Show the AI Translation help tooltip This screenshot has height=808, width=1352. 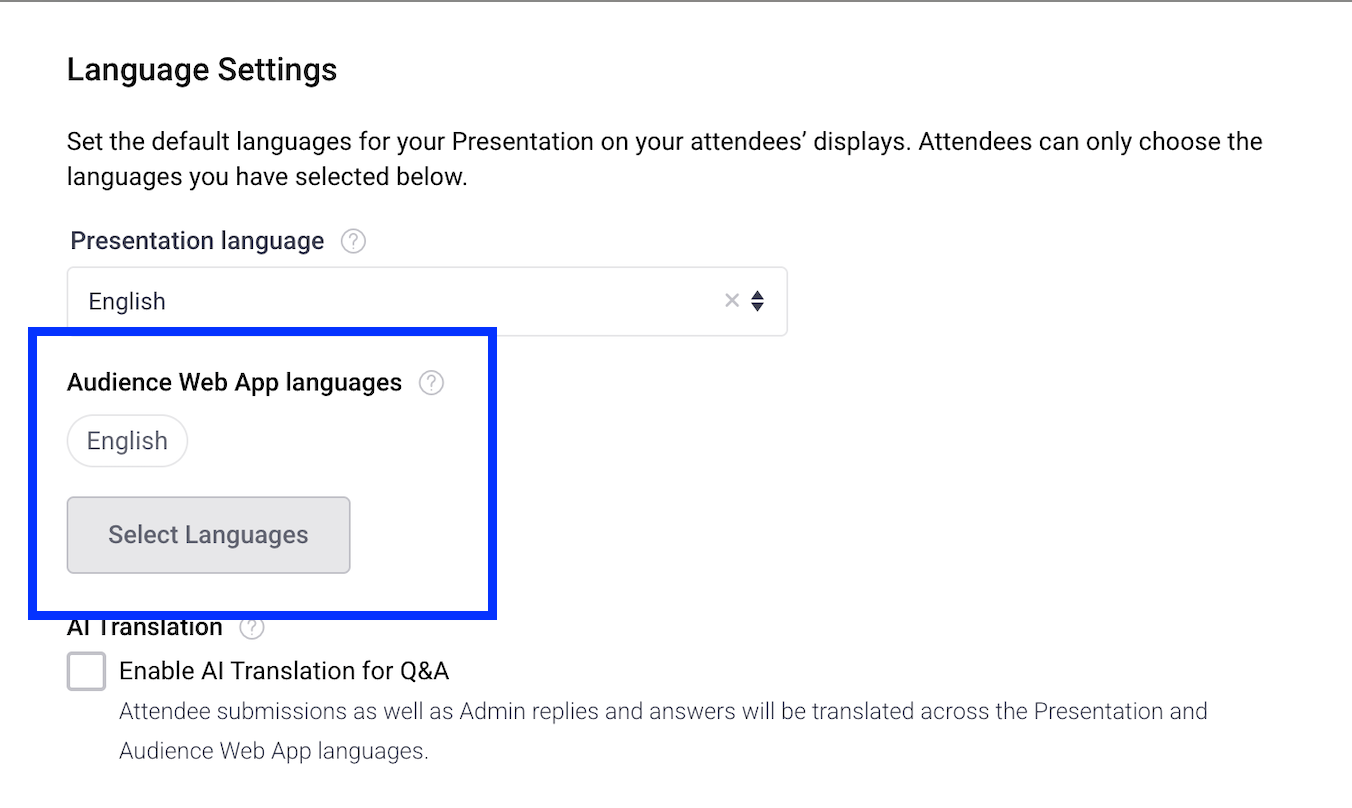tap(252, 628)
